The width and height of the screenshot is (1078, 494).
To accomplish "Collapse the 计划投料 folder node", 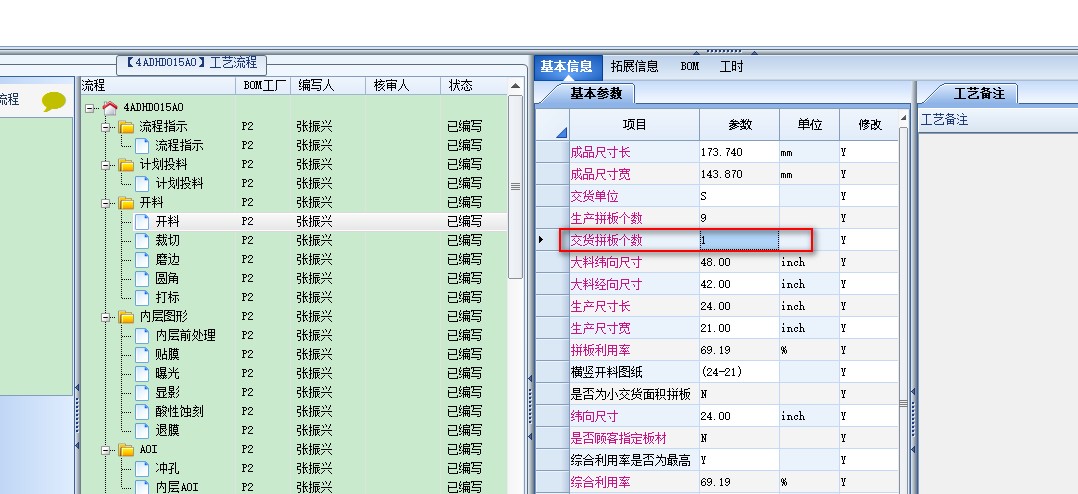I will tap(106, 165).
